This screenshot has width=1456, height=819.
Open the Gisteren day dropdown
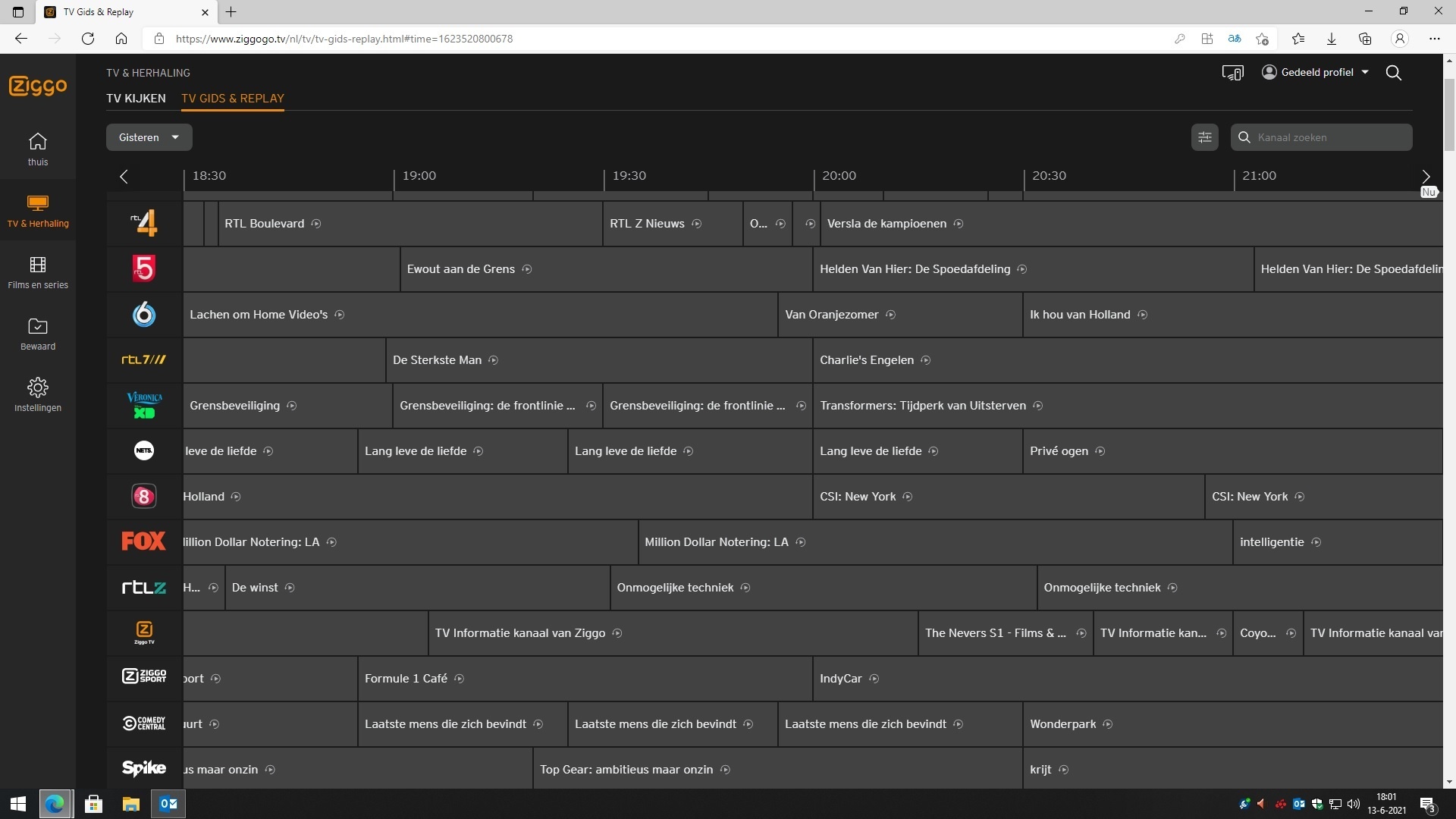click(x=149, y=137)
